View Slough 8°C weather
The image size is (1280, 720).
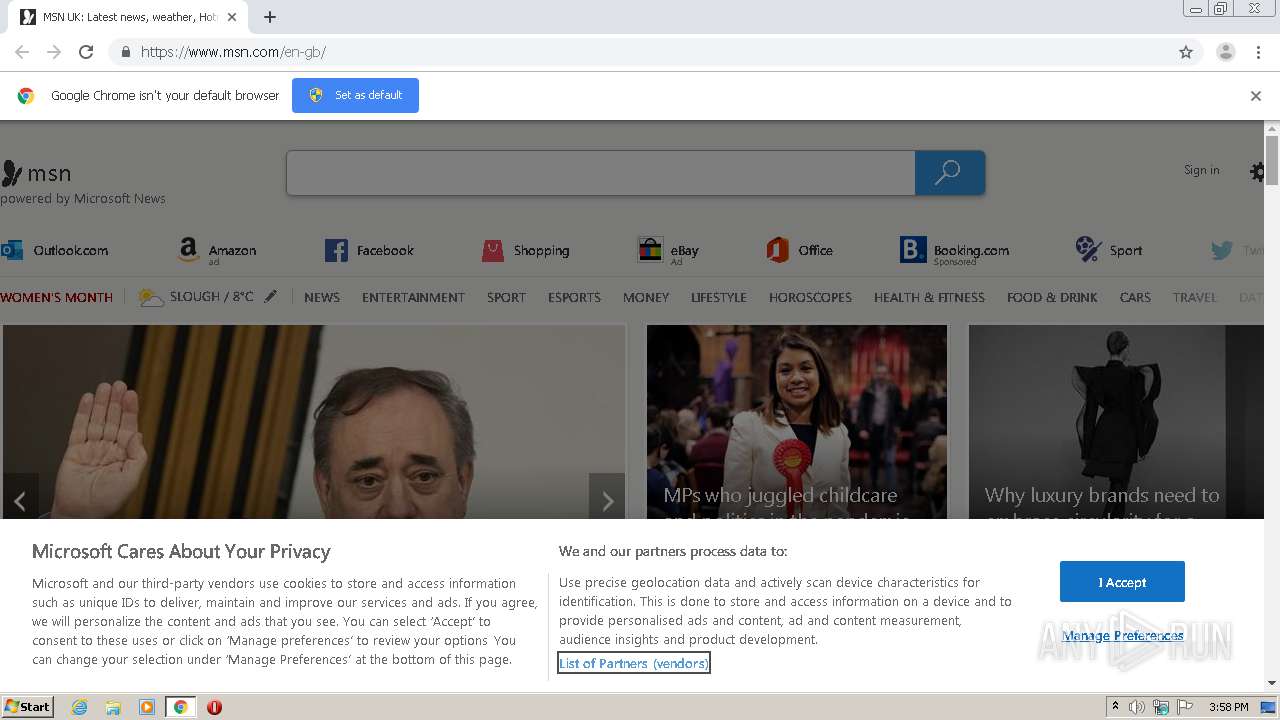click(196, 297)
